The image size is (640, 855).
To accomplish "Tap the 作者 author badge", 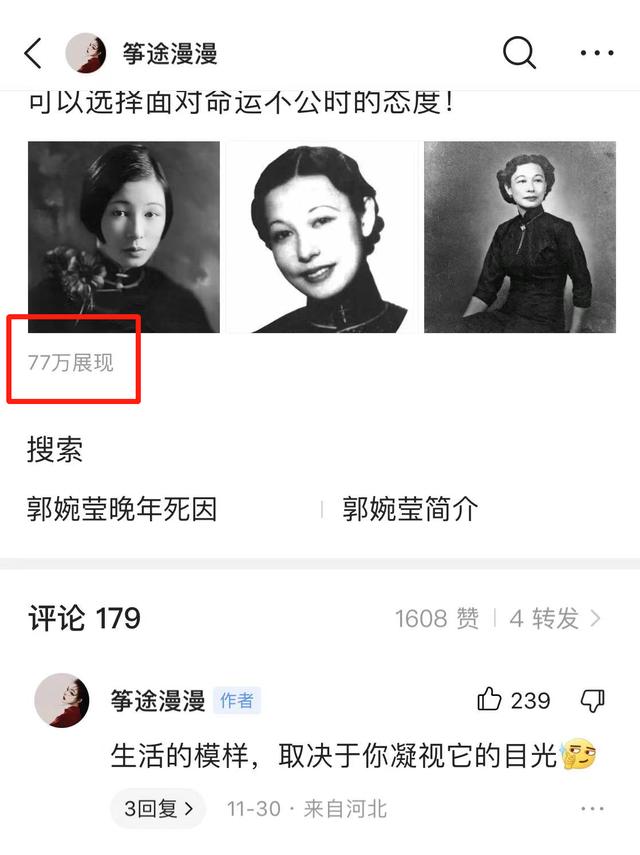I will 237,700.
